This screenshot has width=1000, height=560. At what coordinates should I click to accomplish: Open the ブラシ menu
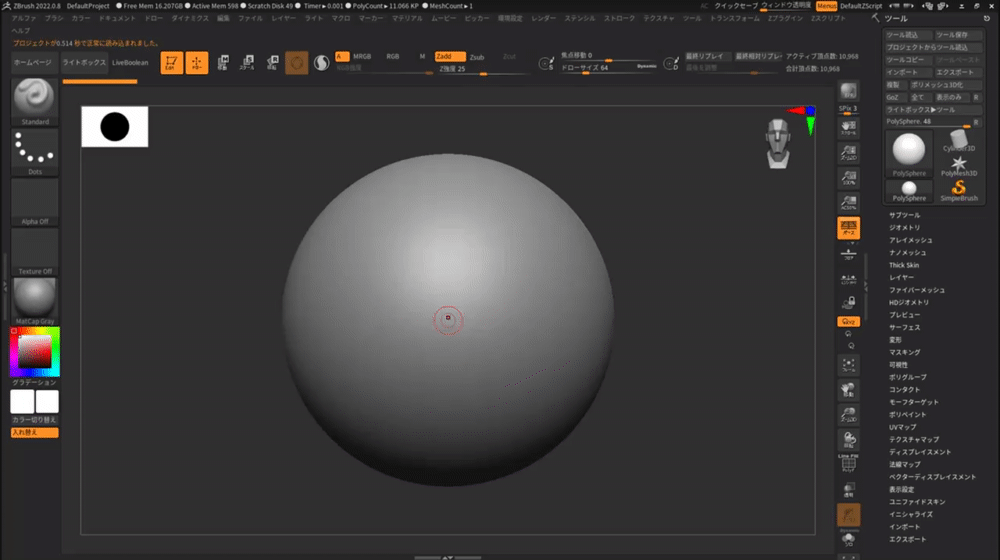[x=54, y=18]
